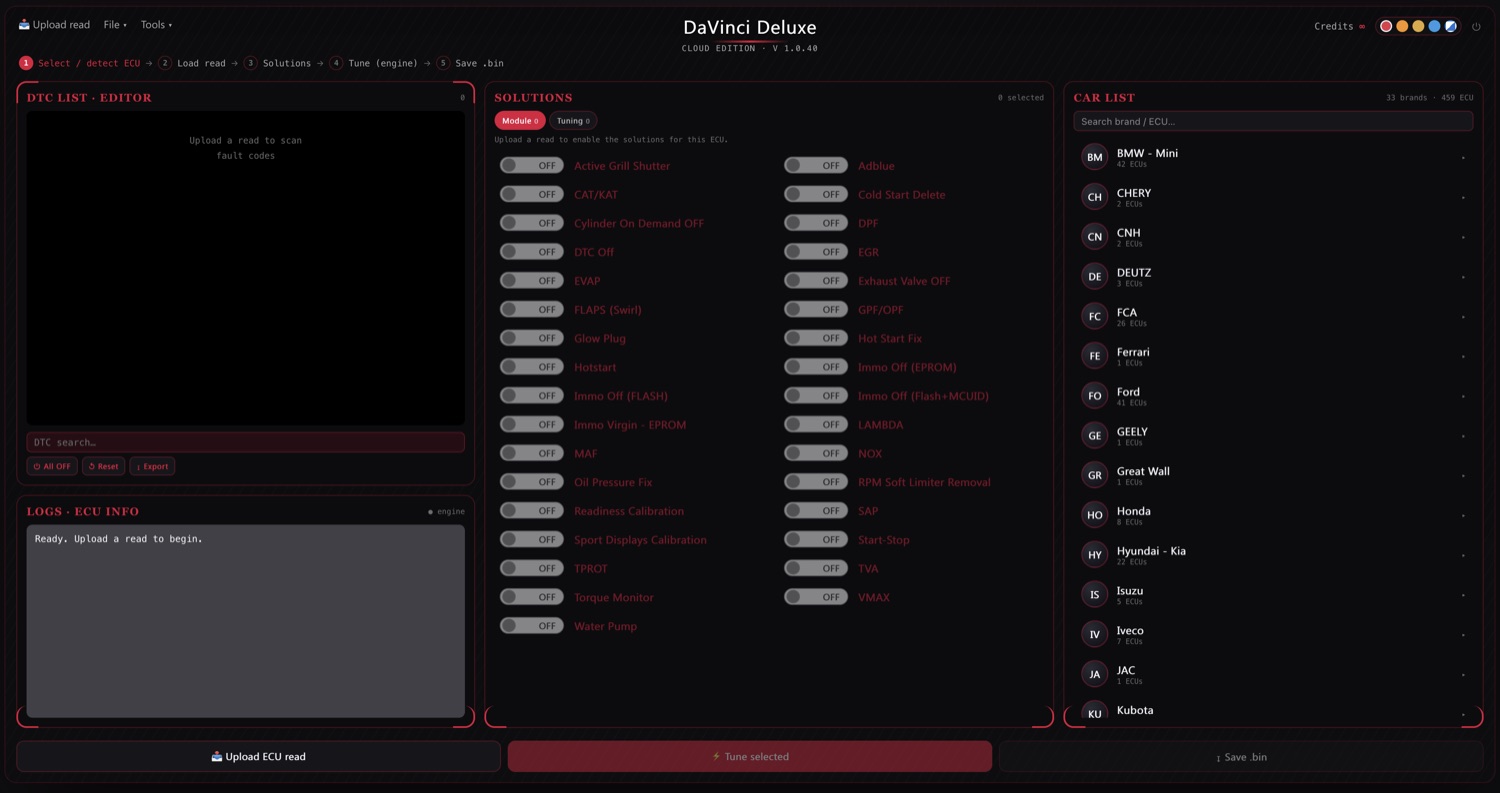Enable the Adblue solution switch
1500x793 pixels.
(816, 165)
